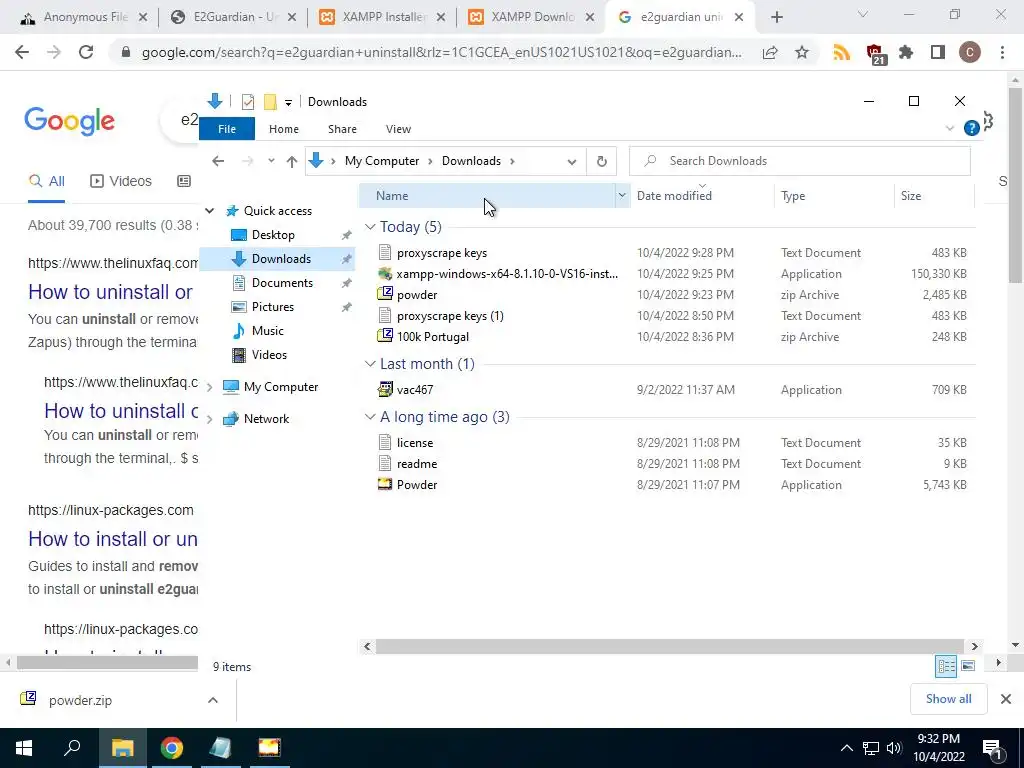Click the New folder icon in Explorer title bar
The width and height of the screenshot is (1024, 768).
coord(270,102)
